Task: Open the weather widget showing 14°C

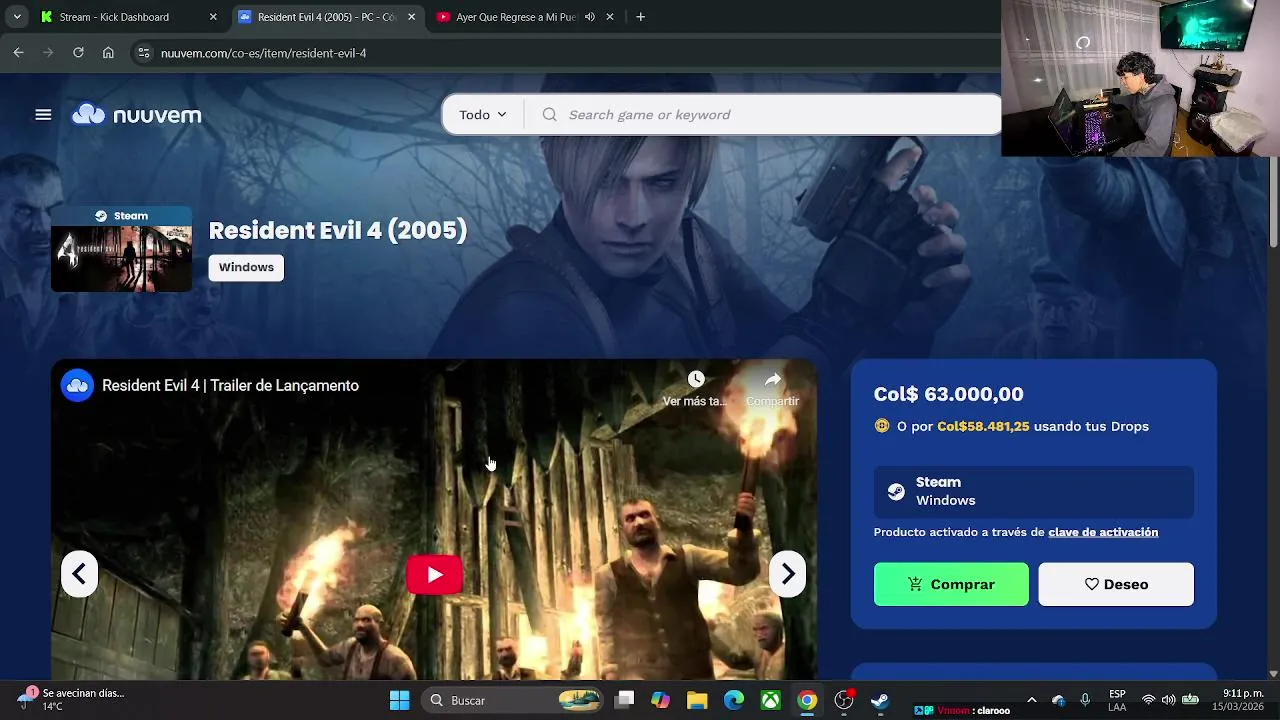Action: click(x=70, y=699)
